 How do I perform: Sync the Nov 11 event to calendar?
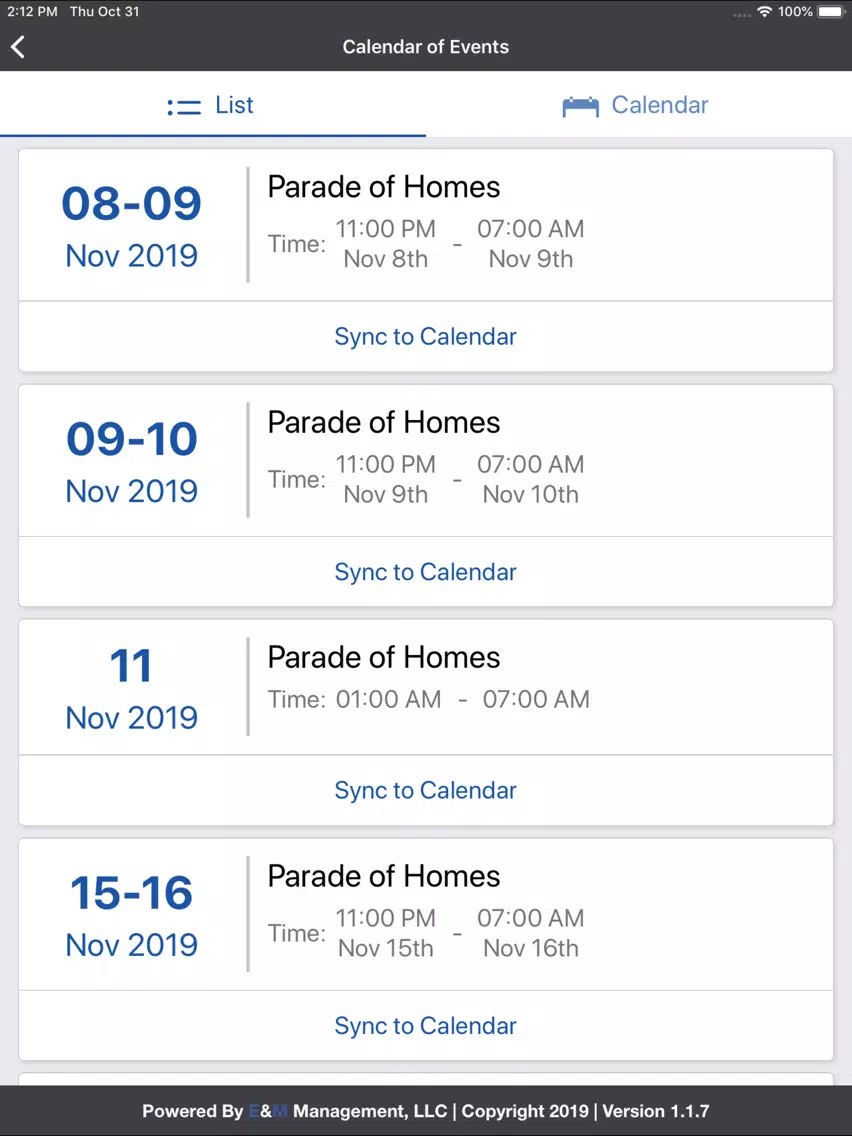[425, 790]
